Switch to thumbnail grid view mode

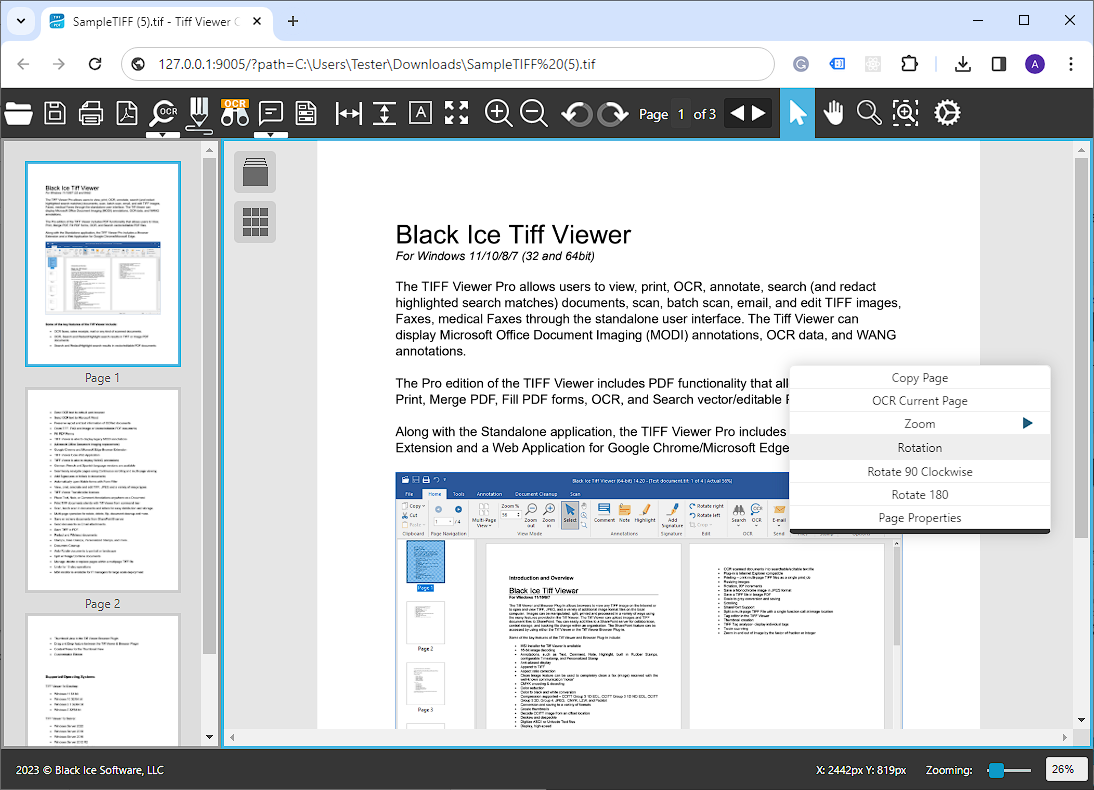tap(255, 222)
